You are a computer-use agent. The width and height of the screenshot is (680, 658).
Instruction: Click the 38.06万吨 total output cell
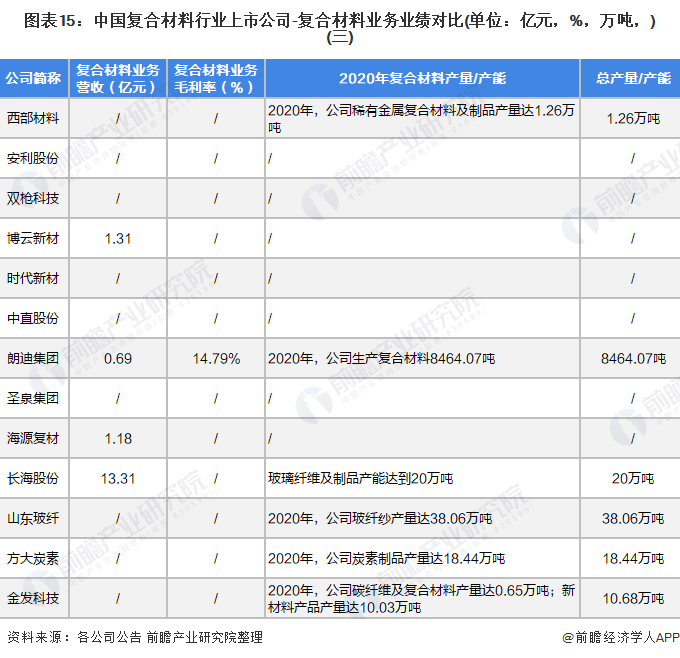click(x=633, y=518)
